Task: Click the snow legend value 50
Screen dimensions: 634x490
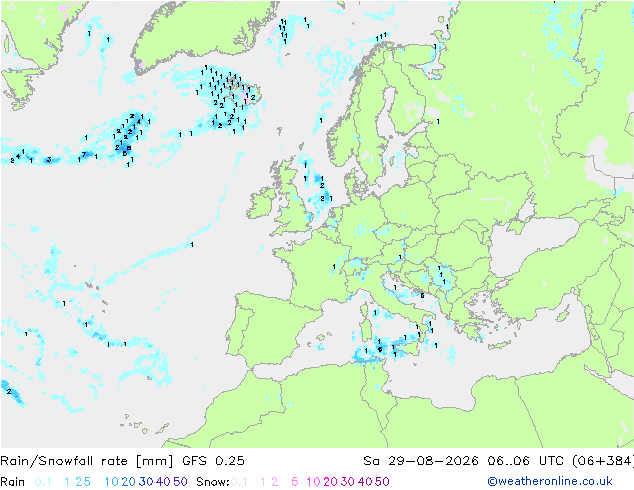Action: (x=382, y=482)
